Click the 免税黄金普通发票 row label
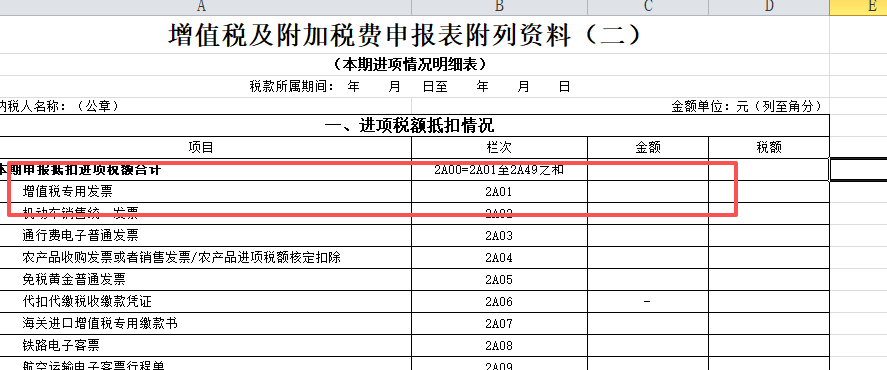This screenshot has height=370, width=887. point(74,279)
